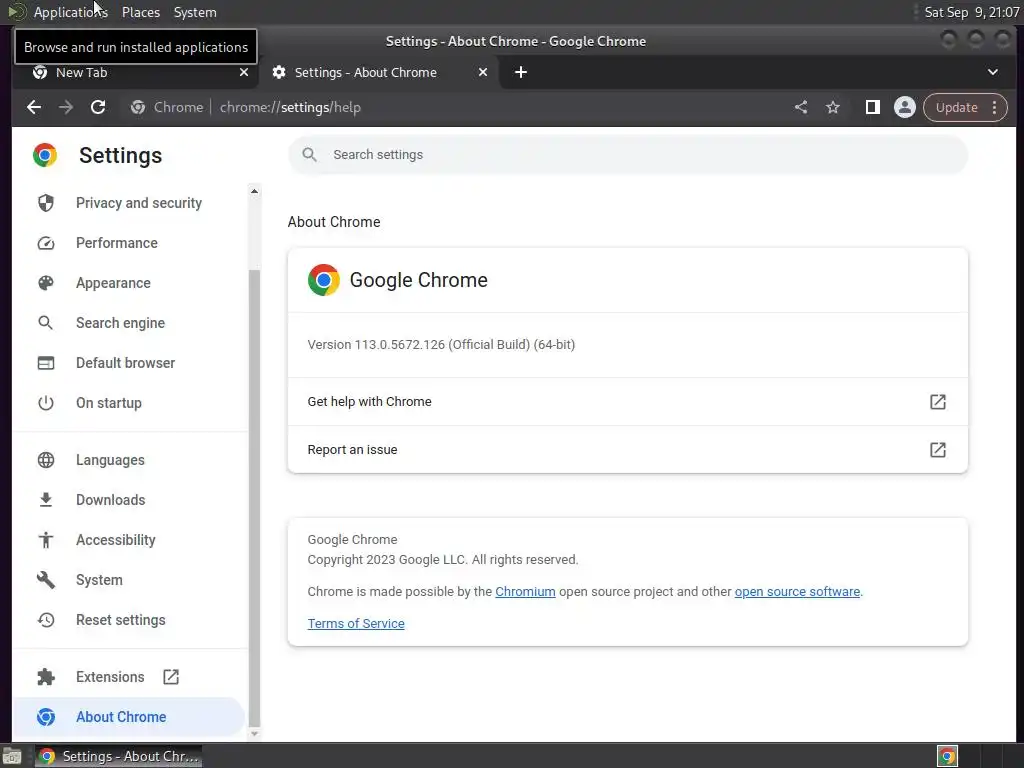Screen dimensions: 1024x768
Task: Go to Search engine settings
Action: (129, 323)
